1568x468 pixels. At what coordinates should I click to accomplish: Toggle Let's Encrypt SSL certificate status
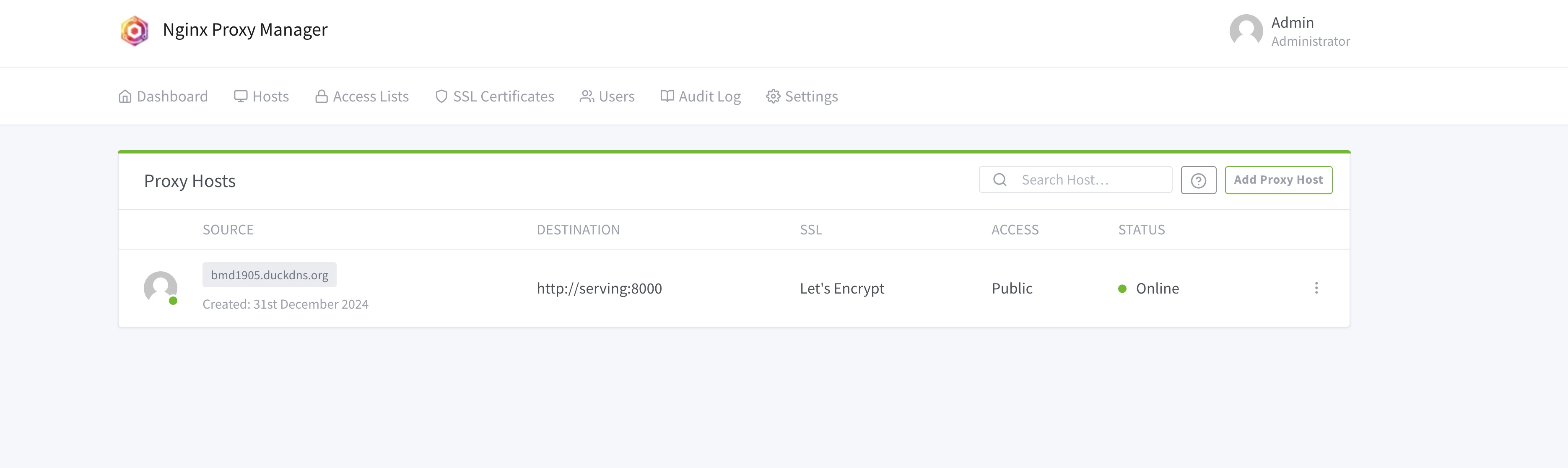point(841,288)
